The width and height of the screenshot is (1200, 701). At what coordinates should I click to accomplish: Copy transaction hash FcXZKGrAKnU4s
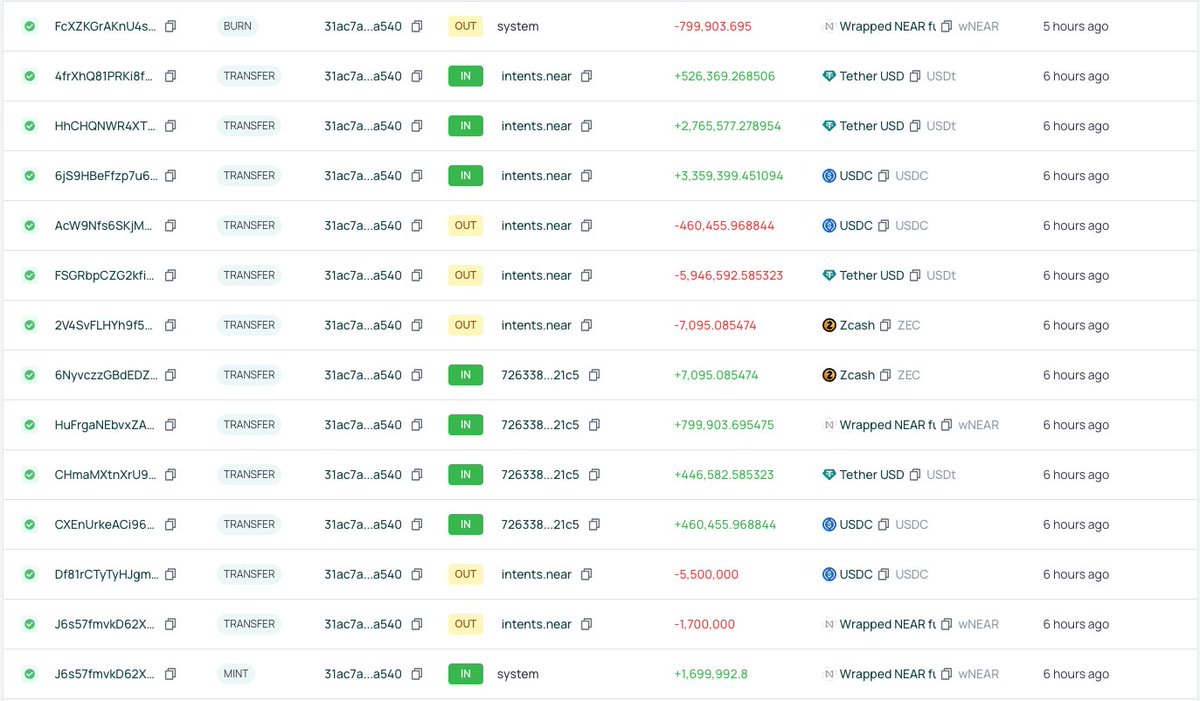171,26
